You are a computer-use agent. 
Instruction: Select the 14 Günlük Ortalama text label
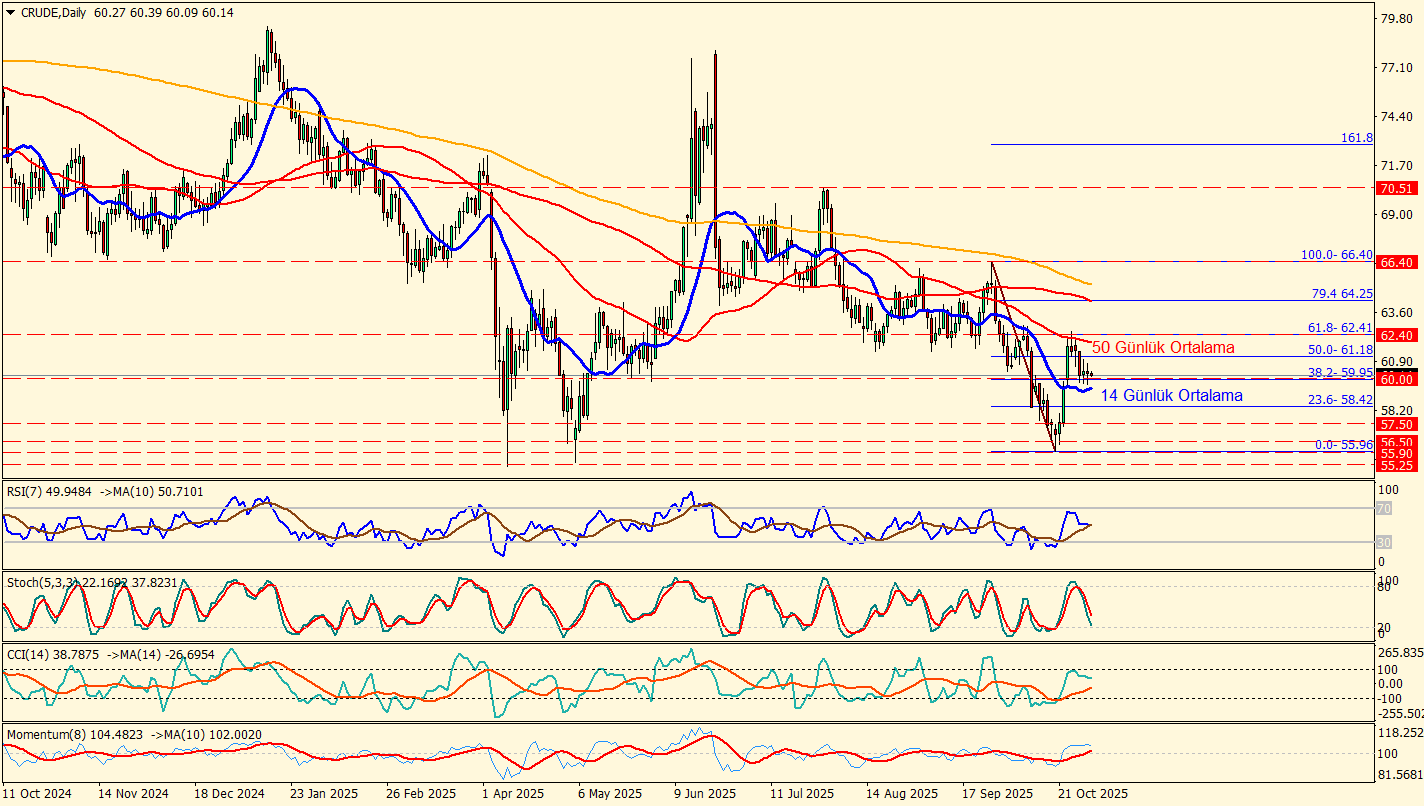tap(1171, 396)
